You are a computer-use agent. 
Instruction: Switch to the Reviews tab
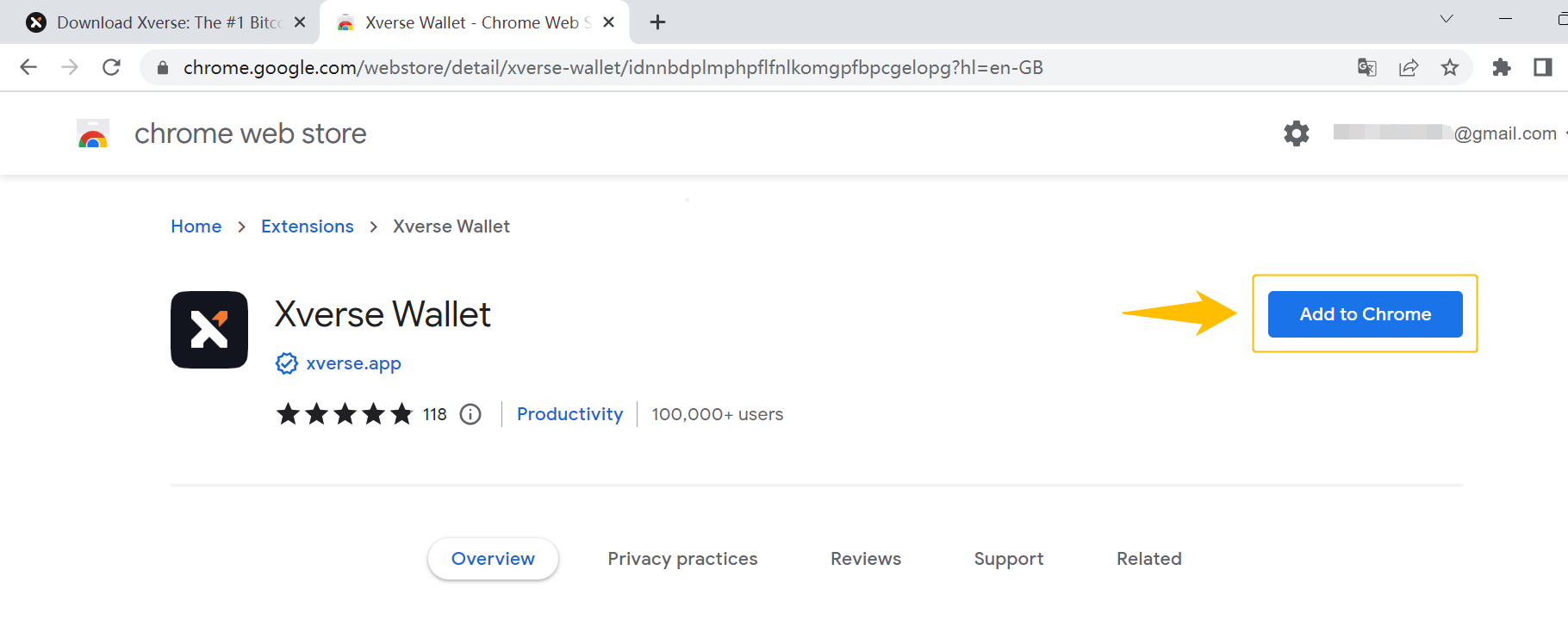[x=866, y=559]
